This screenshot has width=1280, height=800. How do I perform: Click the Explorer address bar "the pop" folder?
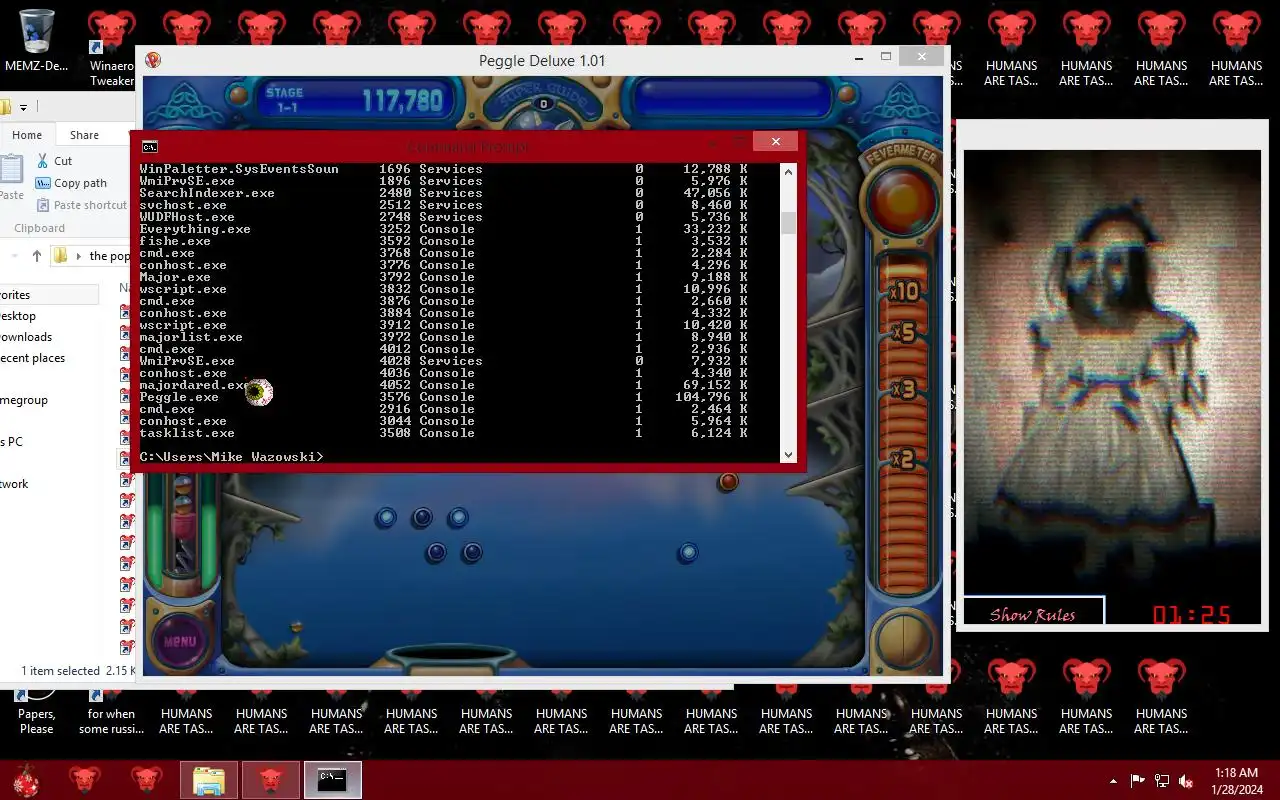coord(109,256)
